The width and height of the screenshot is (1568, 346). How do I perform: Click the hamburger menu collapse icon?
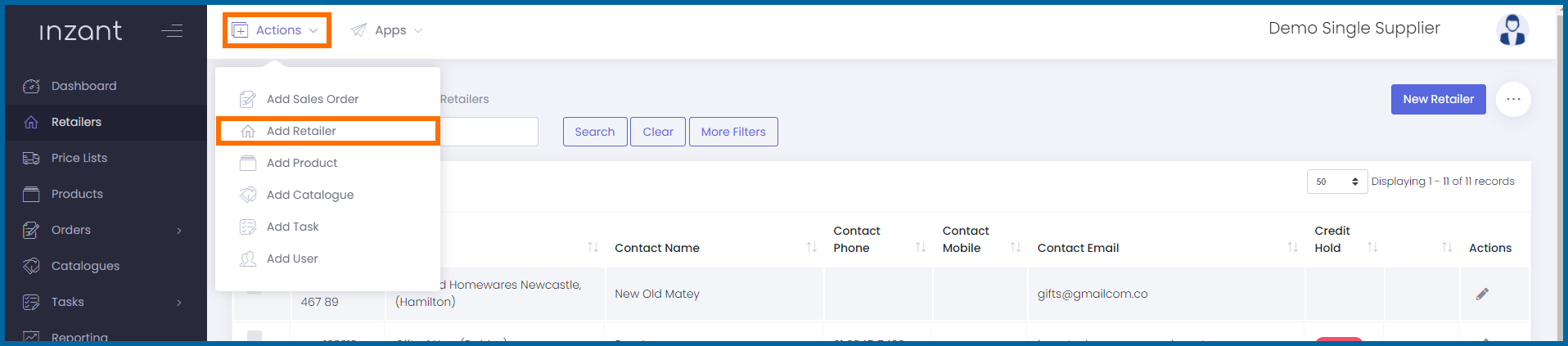(172, 31)
